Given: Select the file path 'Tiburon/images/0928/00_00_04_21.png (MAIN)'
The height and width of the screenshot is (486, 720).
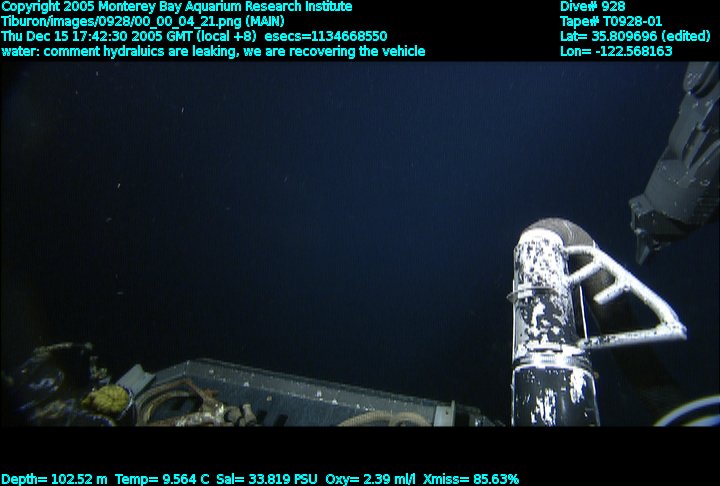Looking at the screenshot, I should coord(143,22).
